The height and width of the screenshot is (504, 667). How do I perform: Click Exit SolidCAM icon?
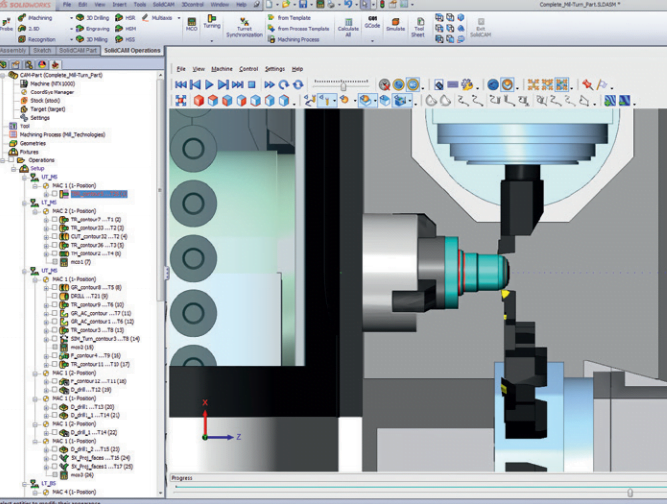pos(481,22)
